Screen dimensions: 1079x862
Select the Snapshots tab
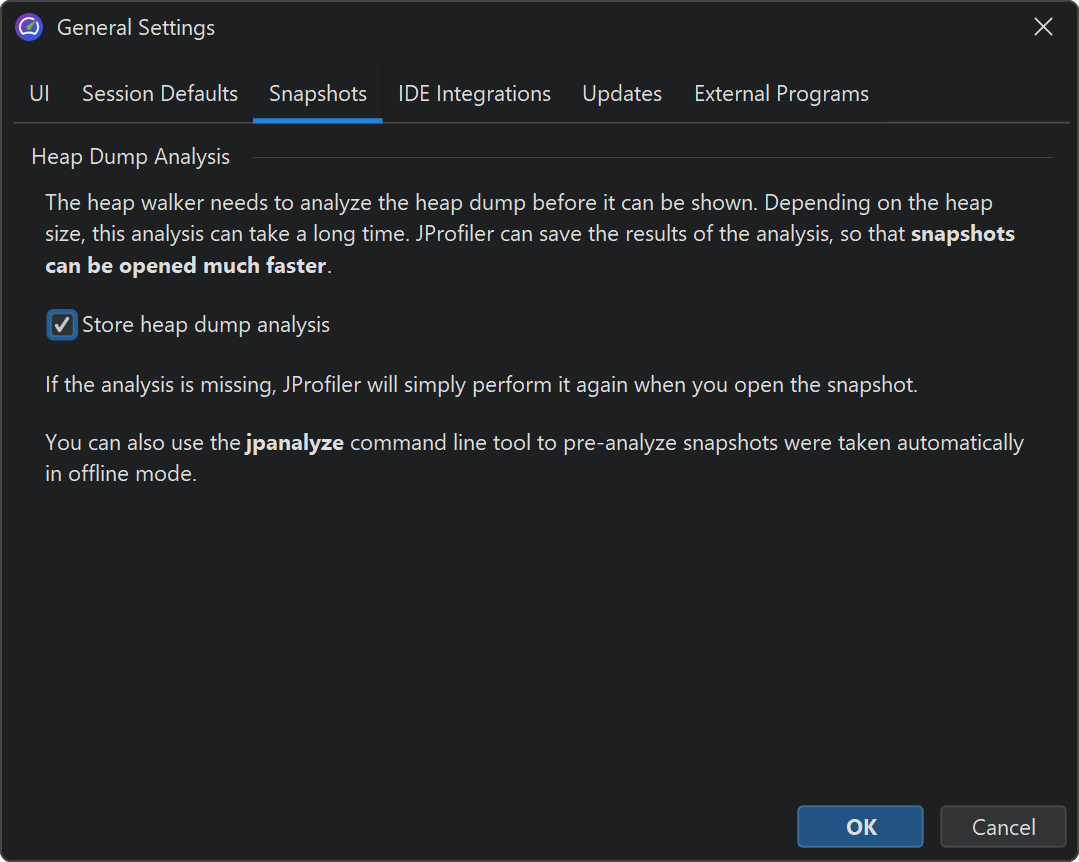(317, 94)
